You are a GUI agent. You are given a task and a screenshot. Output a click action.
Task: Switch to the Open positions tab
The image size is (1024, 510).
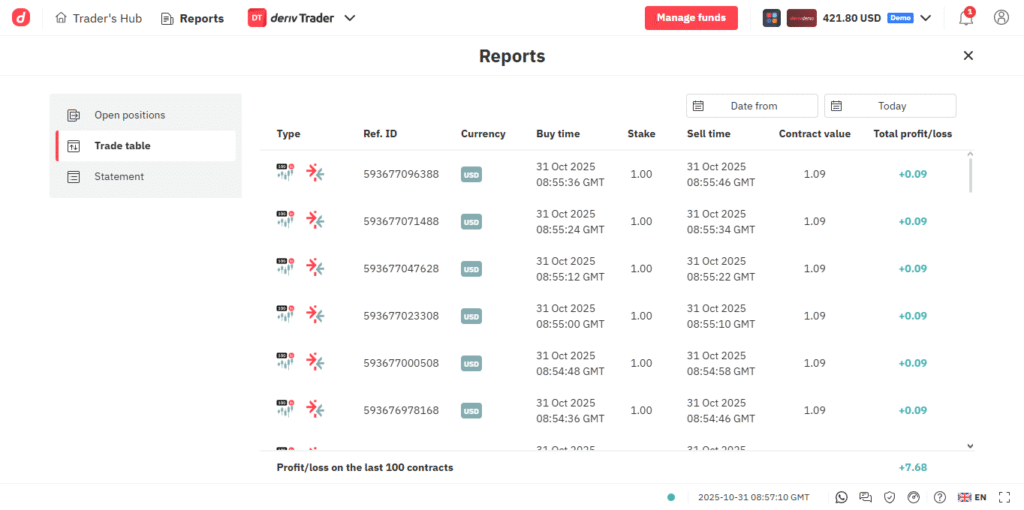[x=129, y=115]
